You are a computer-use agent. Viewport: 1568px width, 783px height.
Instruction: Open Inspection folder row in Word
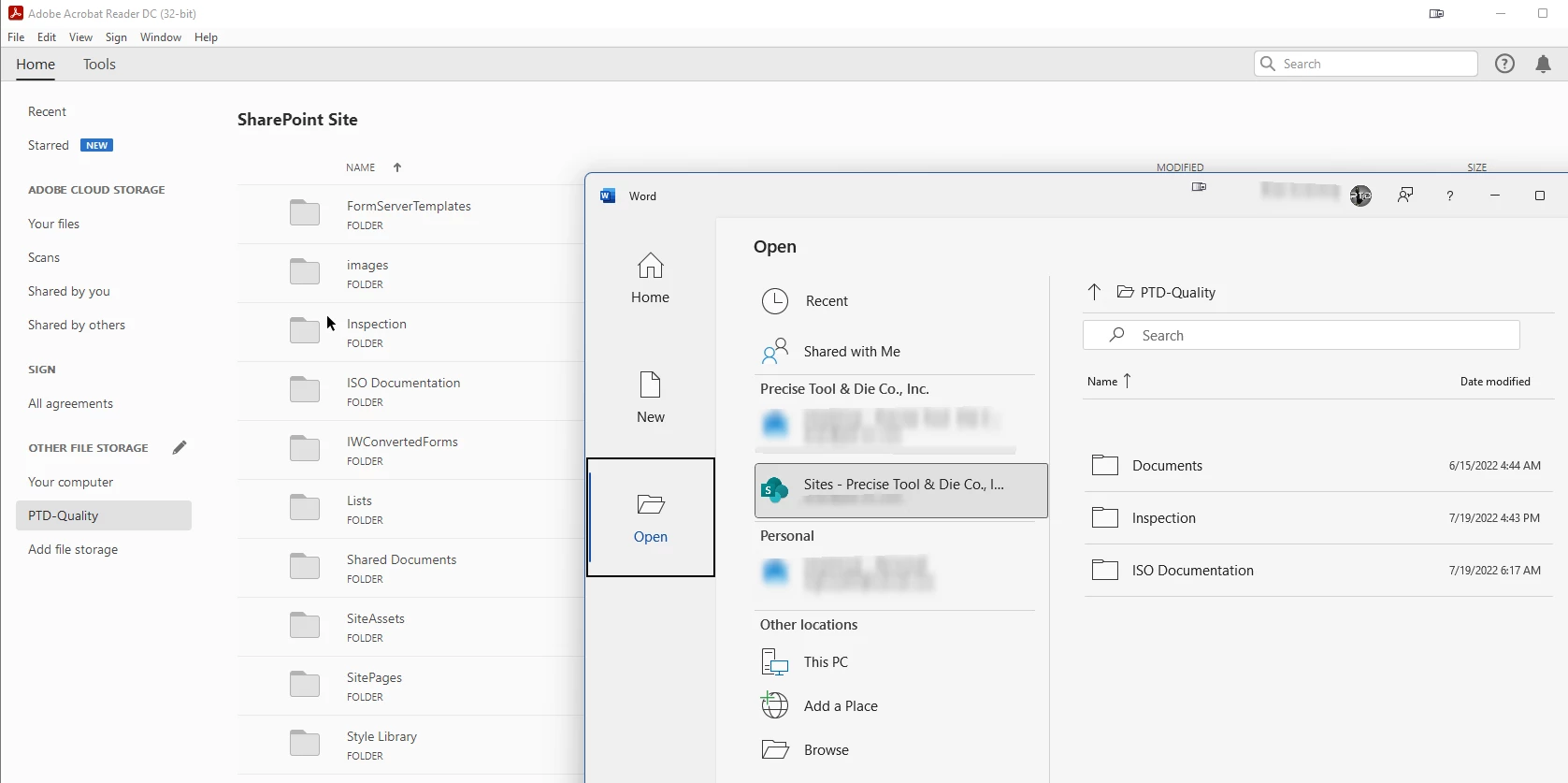pyautogui.click(x=1318, y=518)
